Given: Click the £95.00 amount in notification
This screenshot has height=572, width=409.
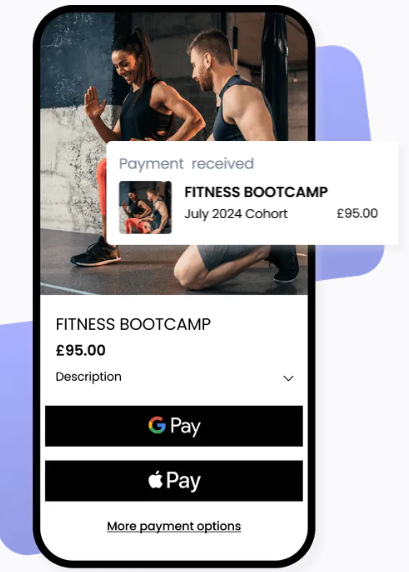Looking at the screenshot, I should [x=357, y=213].
